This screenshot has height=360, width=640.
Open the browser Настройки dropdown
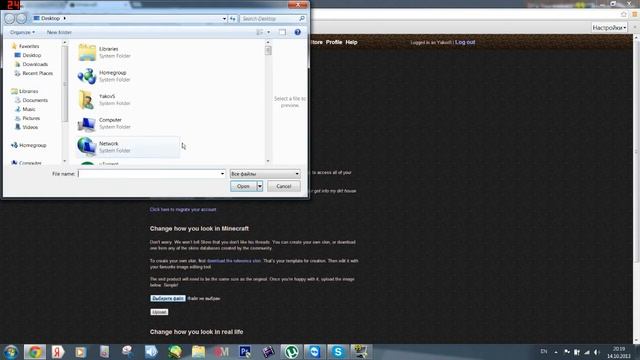(x=609, y=28)
